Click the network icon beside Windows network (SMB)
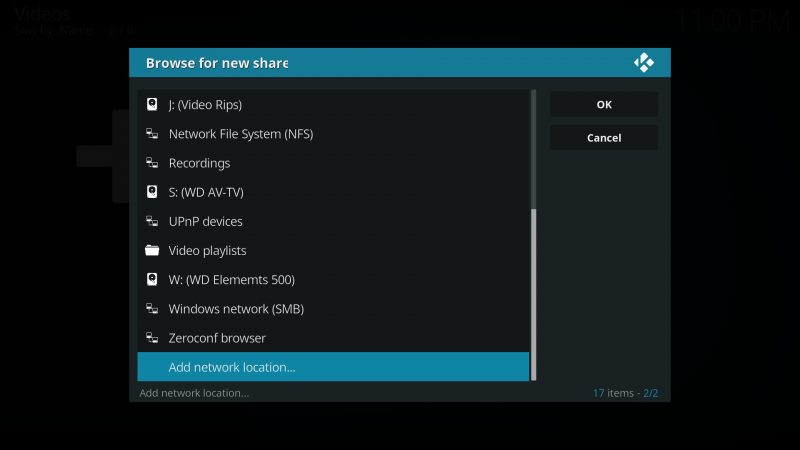Screen dimensions: 800x450 [152, 309]
